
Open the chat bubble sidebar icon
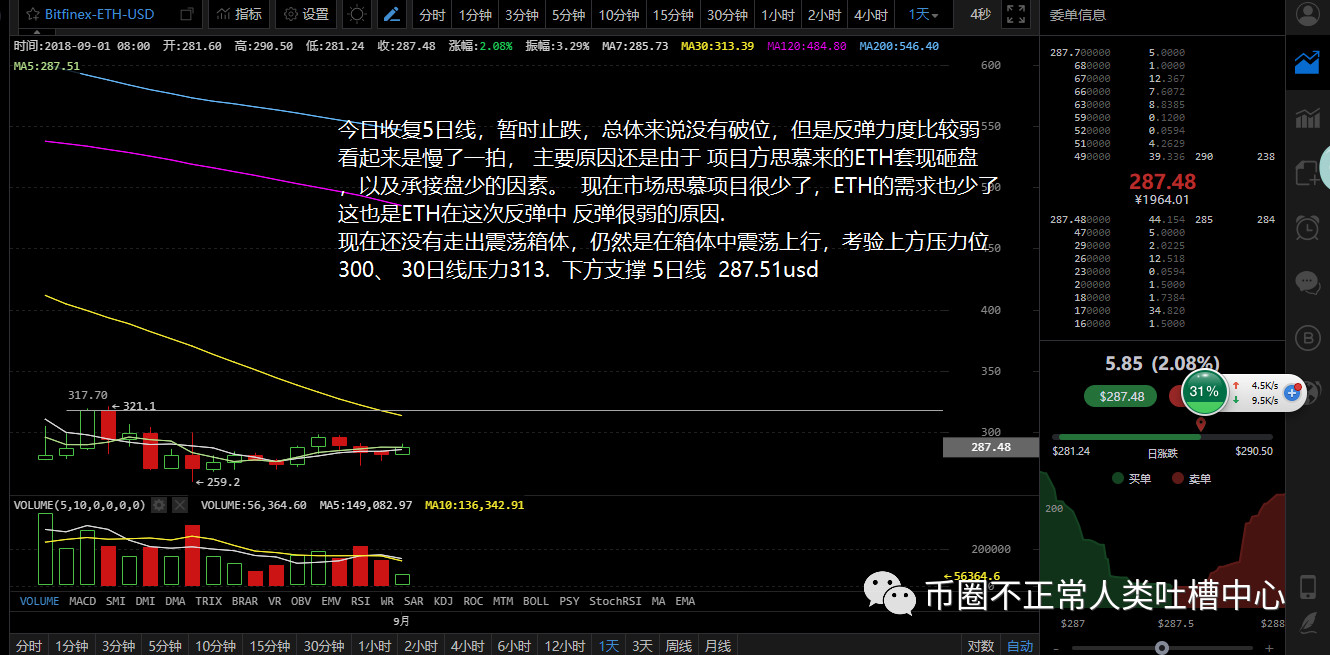coord(1306,282)
